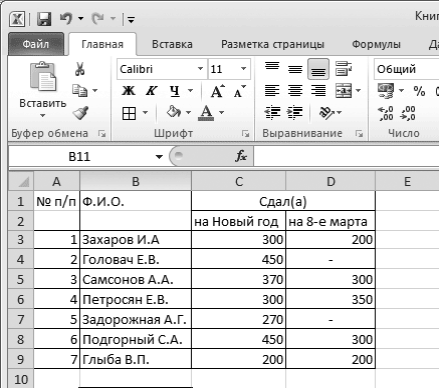Screen dimensions: 439x388
Task: Enable wrap text icon
Action: tap(343, 68)
